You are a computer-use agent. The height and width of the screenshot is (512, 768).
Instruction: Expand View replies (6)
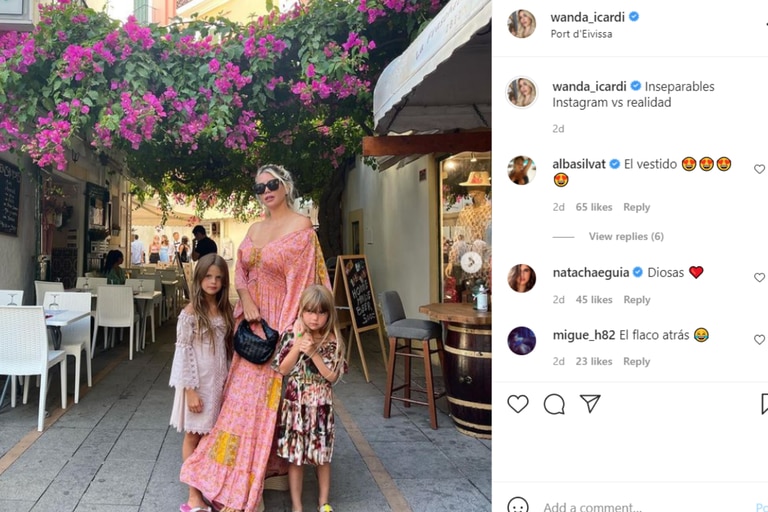[x=626, y=237]
